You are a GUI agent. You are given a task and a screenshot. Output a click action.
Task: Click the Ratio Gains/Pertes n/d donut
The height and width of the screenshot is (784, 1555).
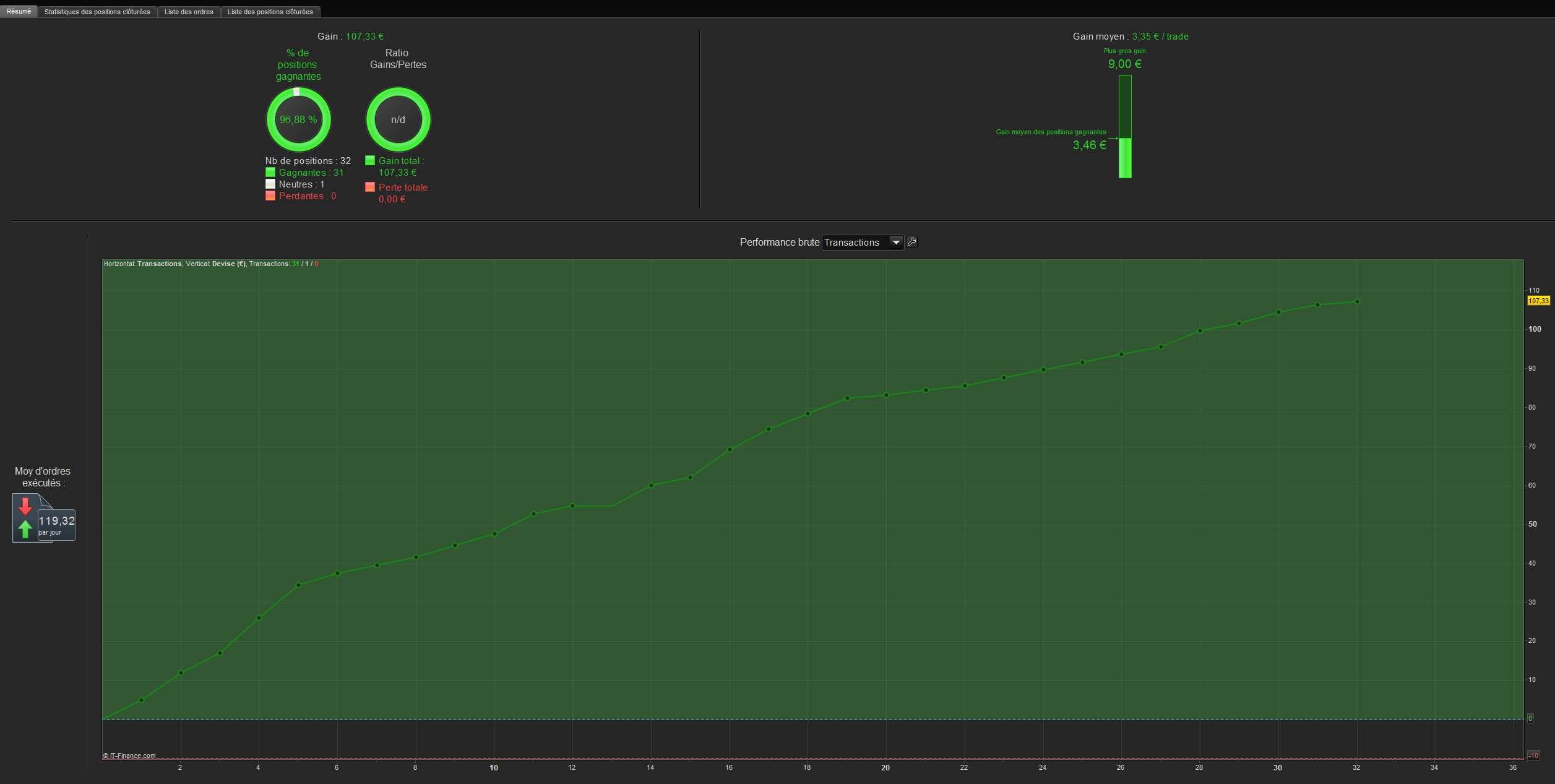[398, 119]
